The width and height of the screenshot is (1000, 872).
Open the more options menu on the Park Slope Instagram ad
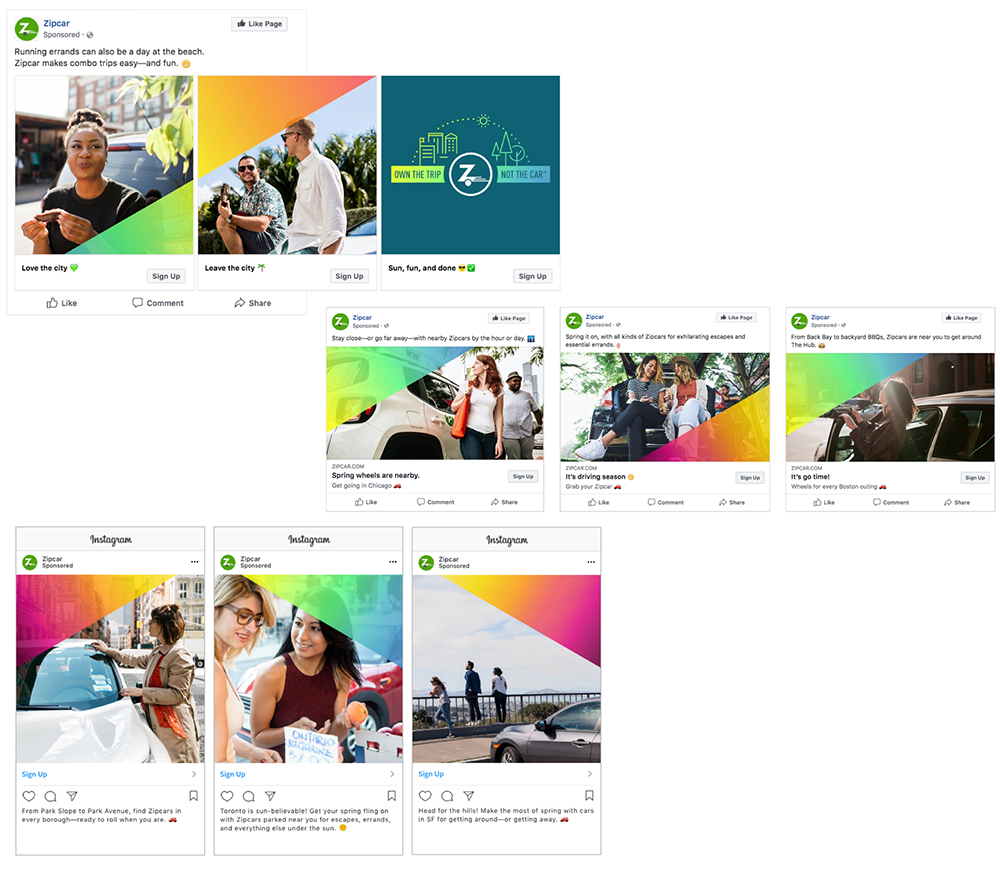(195, 562)
